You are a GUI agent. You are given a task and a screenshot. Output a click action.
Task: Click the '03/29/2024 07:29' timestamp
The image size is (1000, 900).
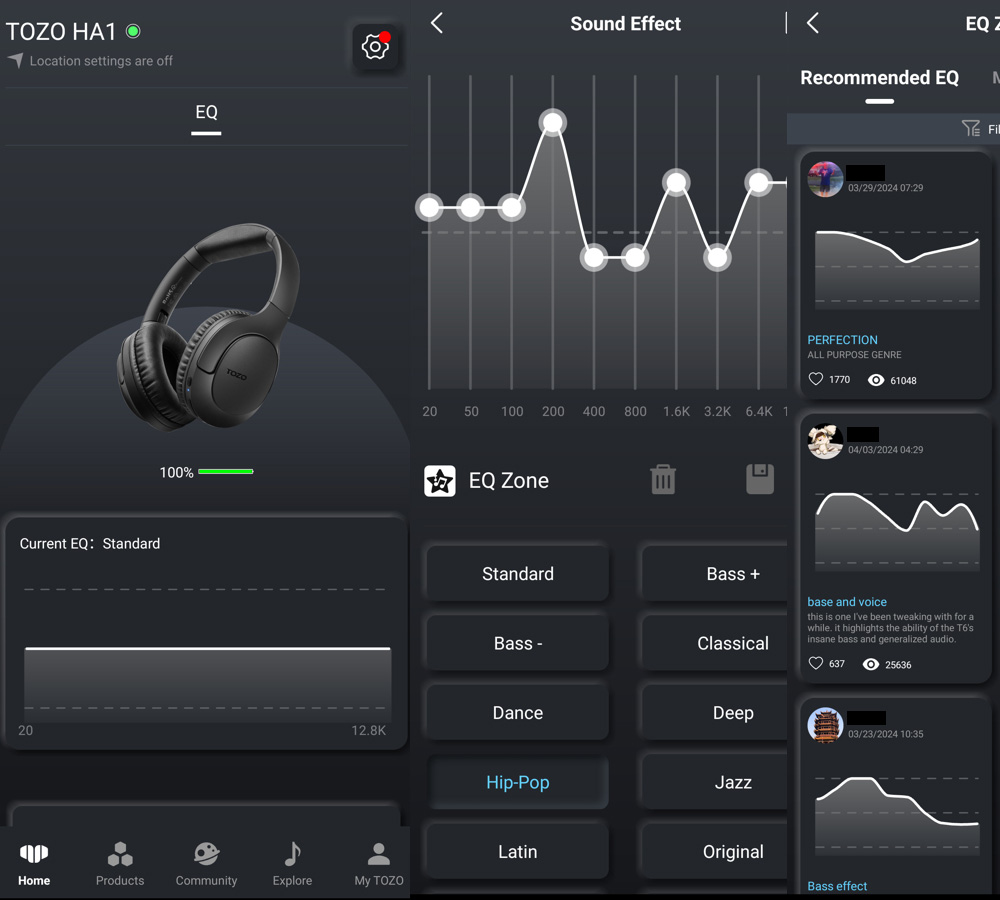(885, 188)
